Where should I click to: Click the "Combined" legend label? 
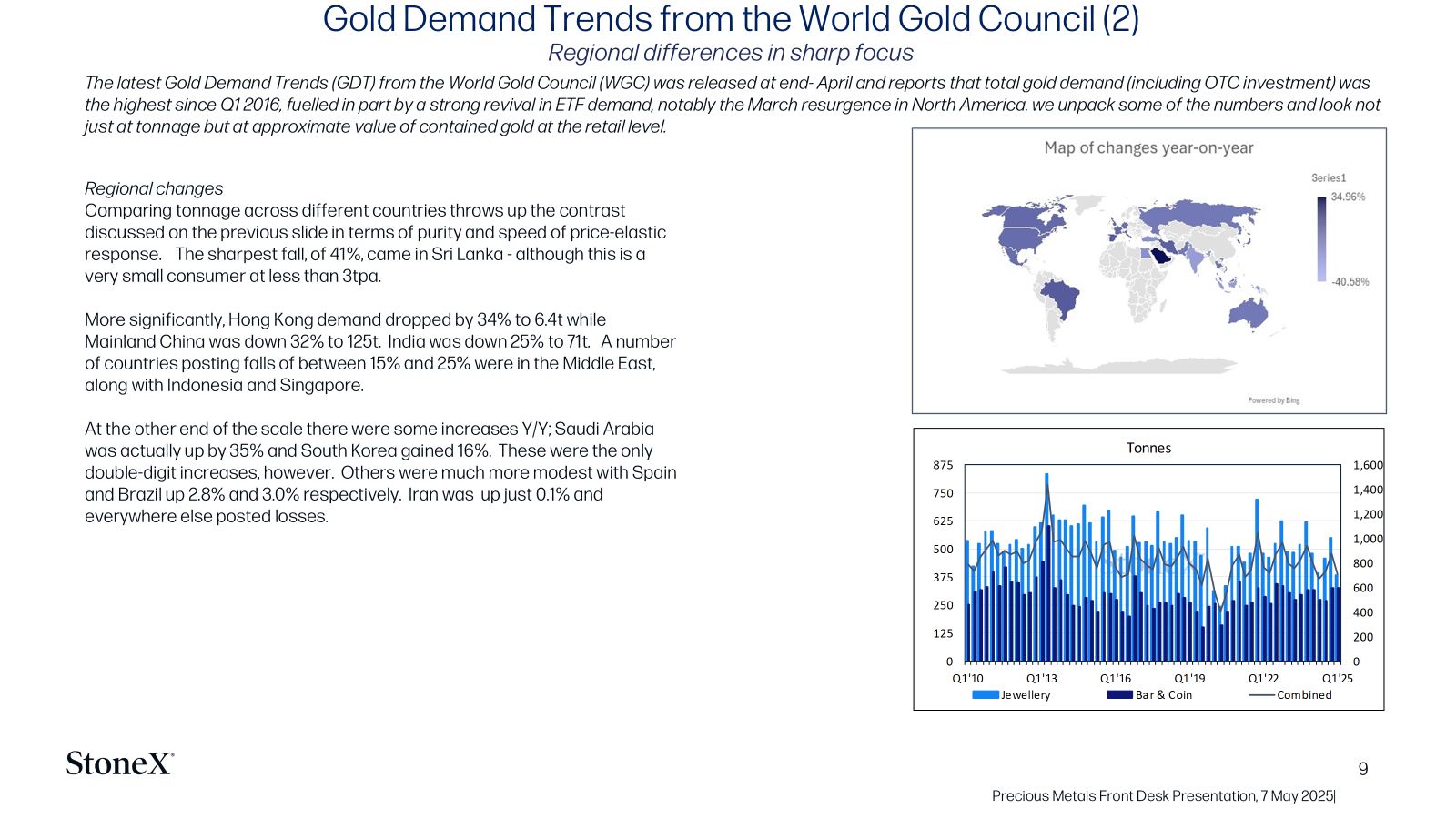(1304, 695)
